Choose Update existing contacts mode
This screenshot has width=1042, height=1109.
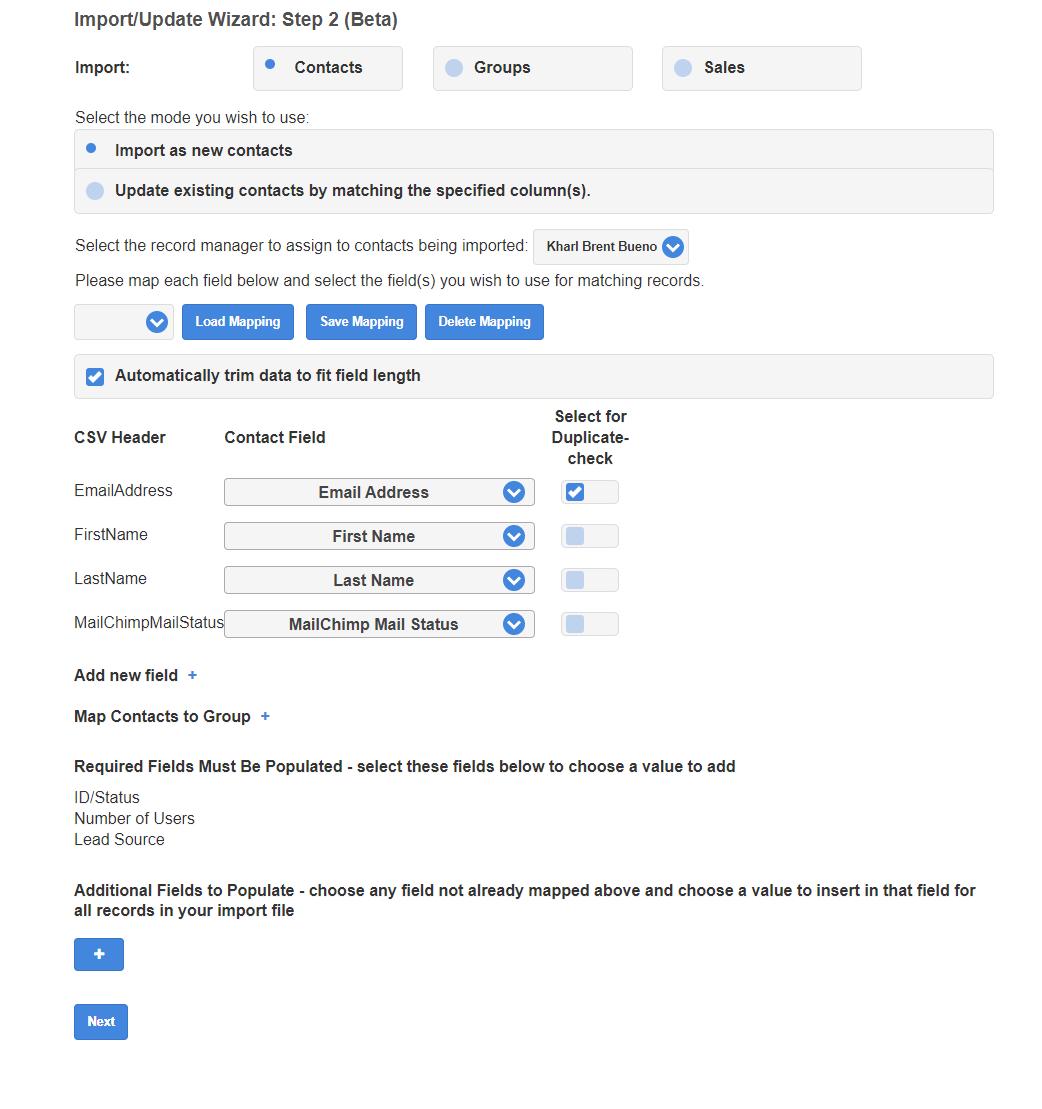(534, 191)
